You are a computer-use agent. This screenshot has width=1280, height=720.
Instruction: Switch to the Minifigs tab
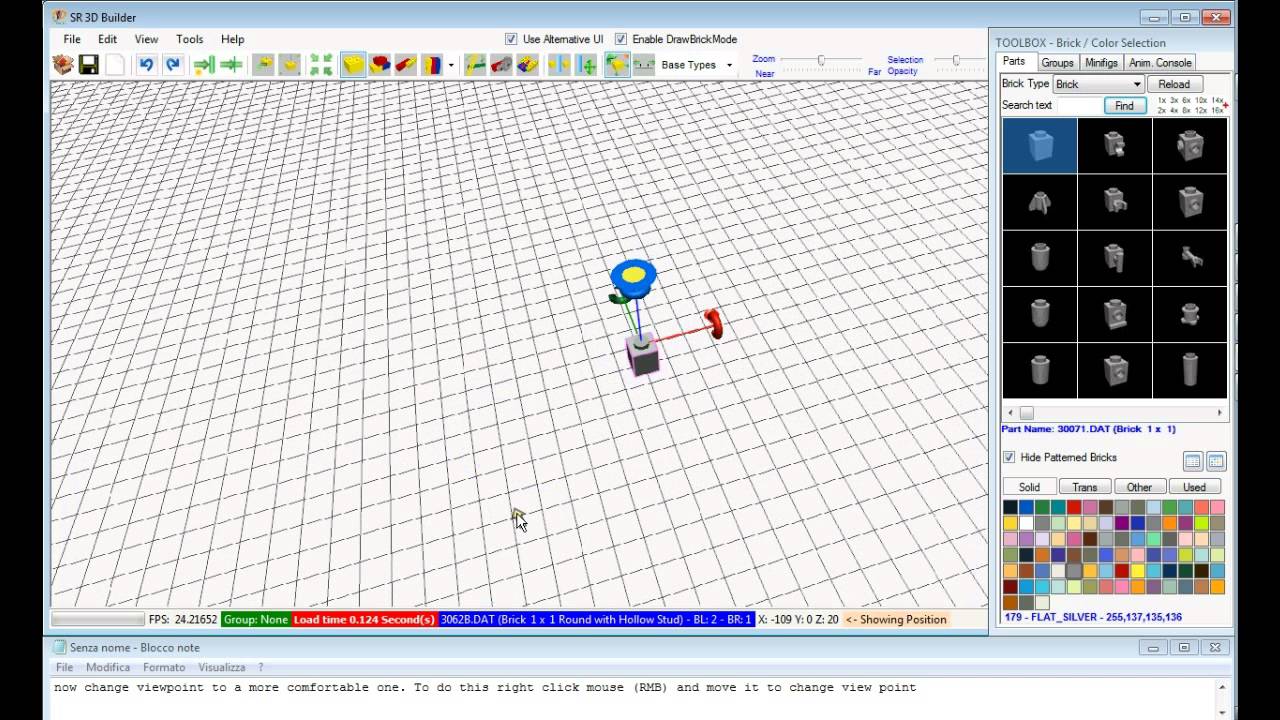click(x=1101, y=62)
